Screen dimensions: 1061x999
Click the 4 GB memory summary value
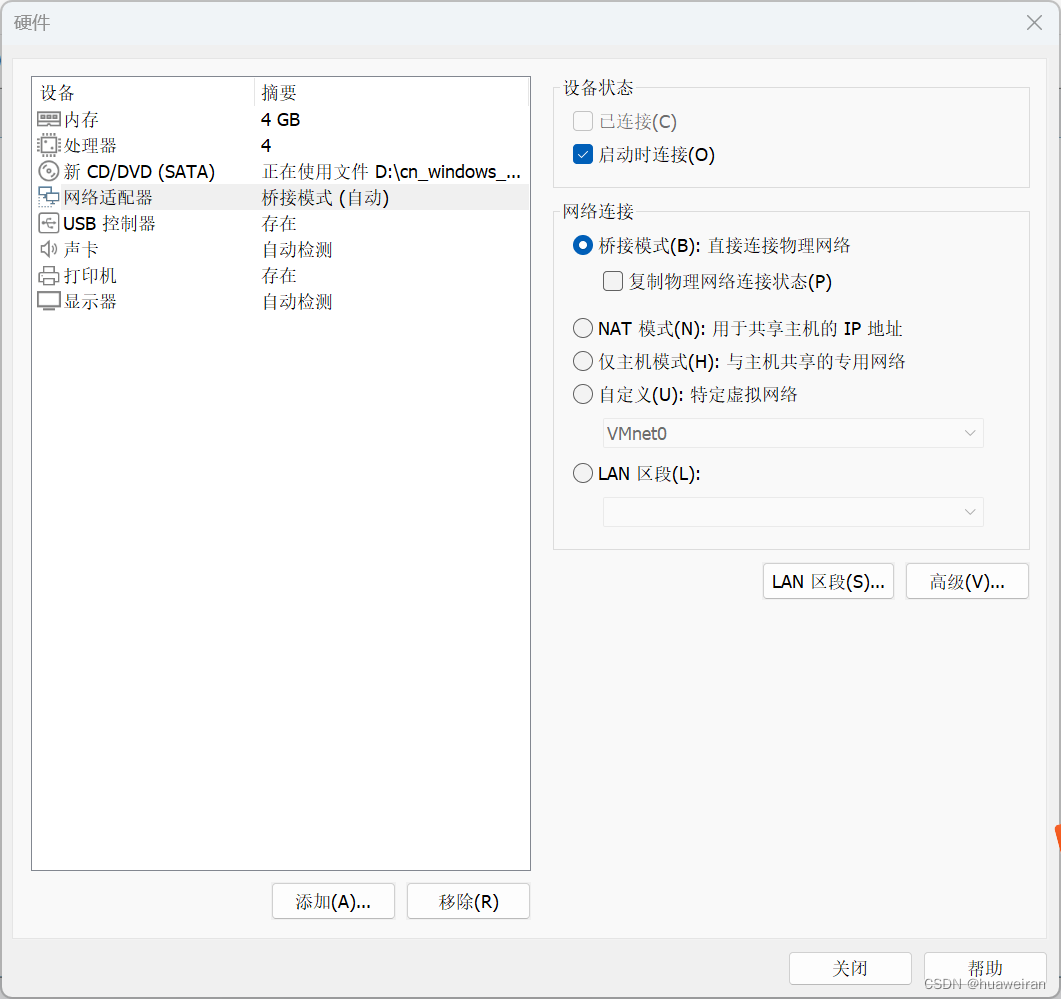pos(280,120)
